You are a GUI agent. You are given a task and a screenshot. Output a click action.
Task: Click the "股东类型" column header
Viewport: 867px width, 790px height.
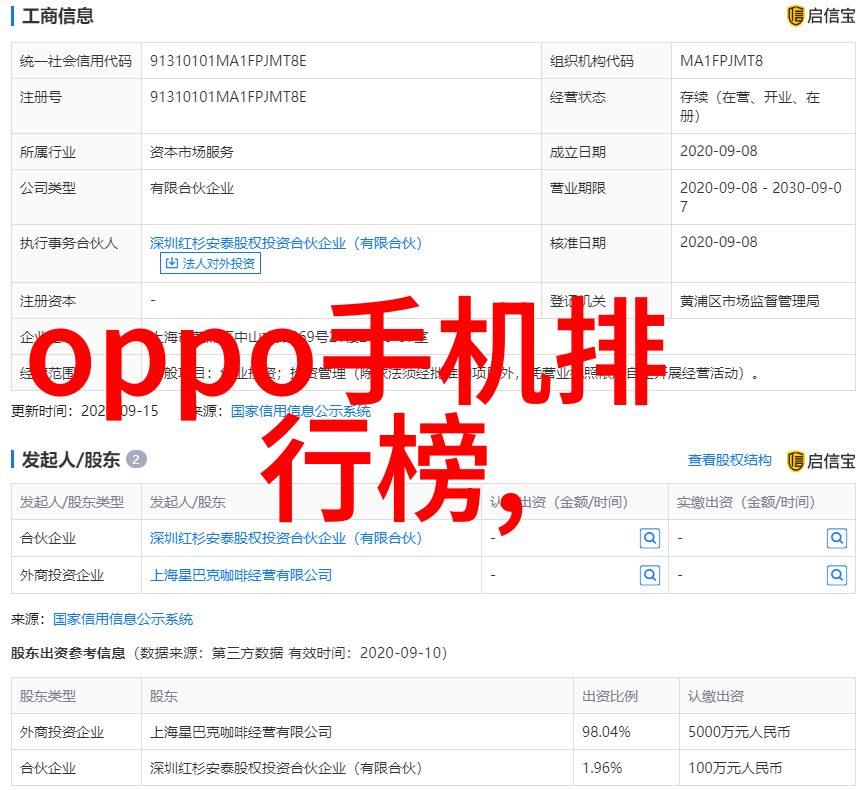click(x=48, y=696)
